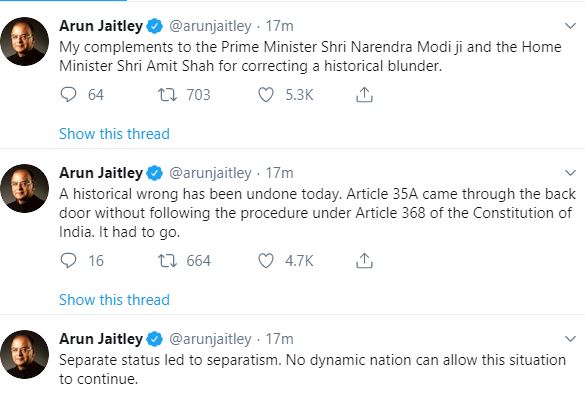The height and width of the screenshot is (399, 585).
Task: Retweet the tweet with 664 retweets
Action: point(167,261)
